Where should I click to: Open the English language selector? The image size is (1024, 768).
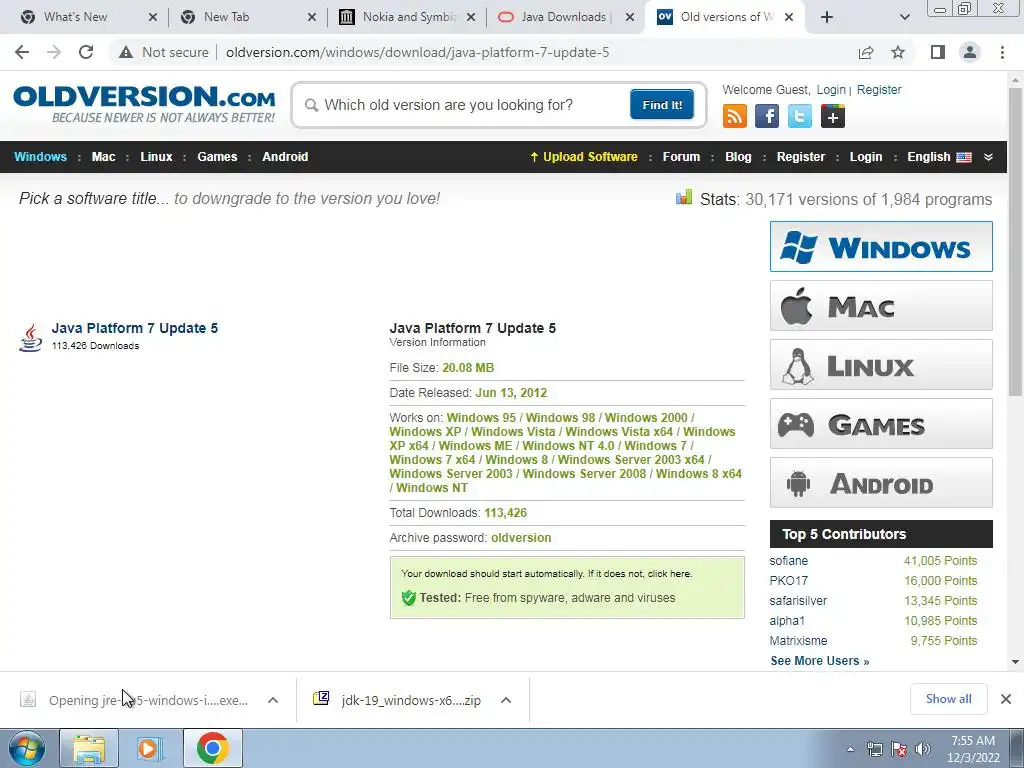pos(939,157)
